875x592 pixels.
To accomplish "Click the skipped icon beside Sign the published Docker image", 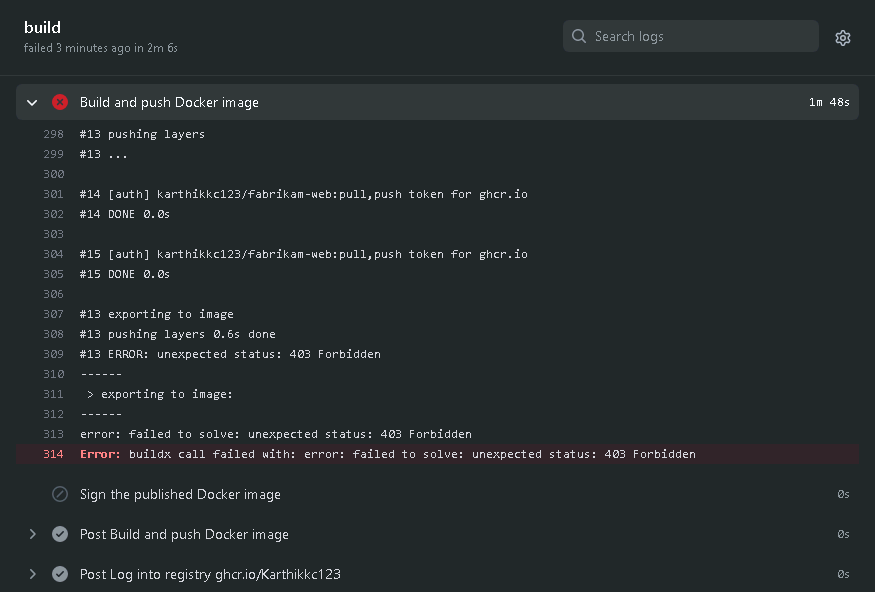I will click(x=60, y=493).
